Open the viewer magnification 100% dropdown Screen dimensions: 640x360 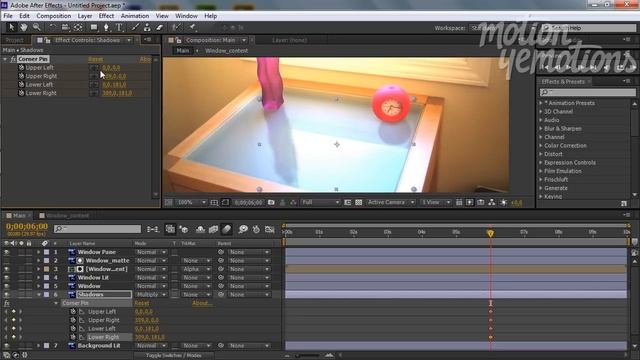point(191,202)
